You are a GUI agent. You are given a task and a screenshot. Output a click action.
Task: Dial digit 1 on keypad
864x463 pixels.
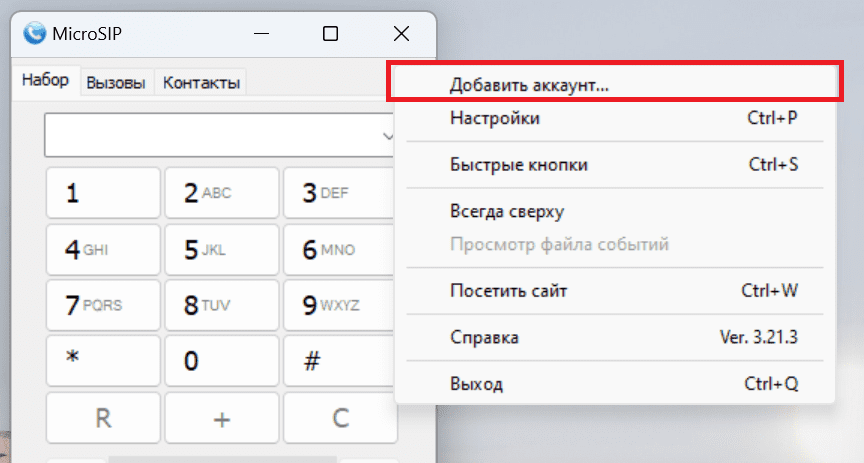point(103,193)
